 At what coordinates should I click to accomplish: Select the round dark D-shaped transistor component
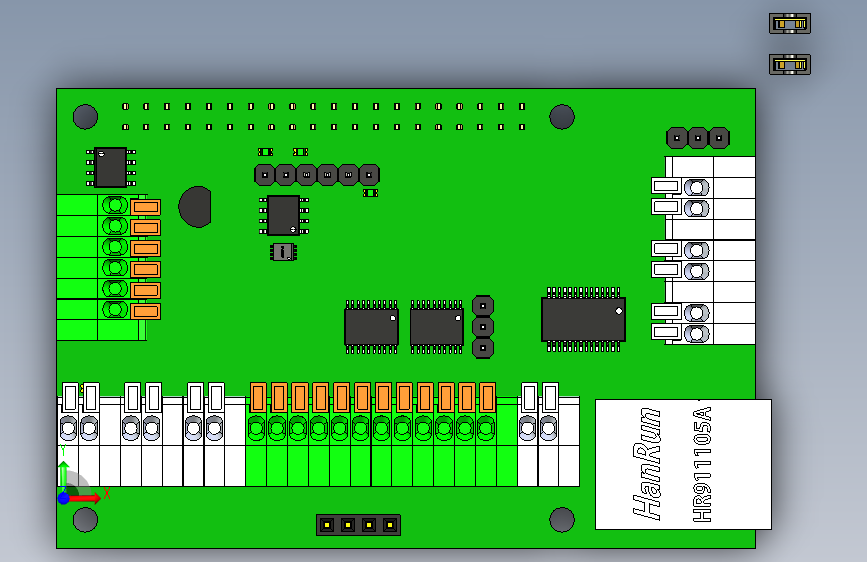click(x=195, y=206)
